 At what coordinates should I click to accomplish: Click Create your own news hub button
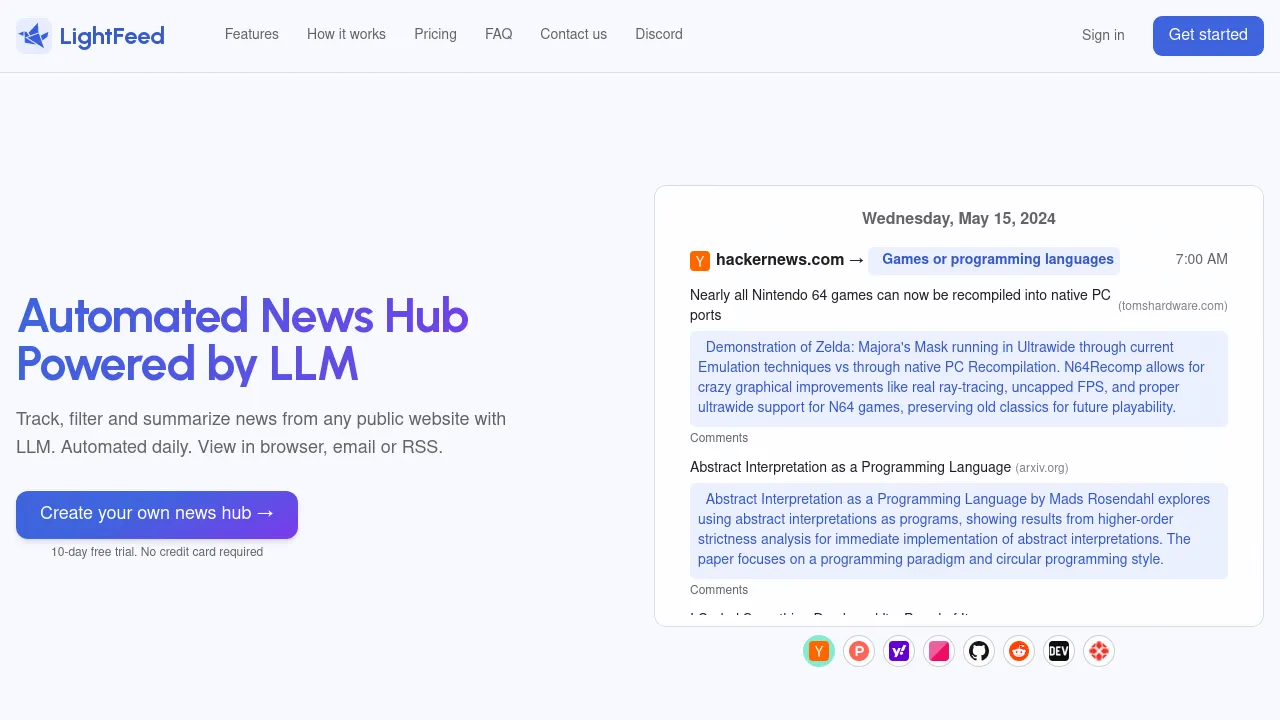[x=157, y=513]
